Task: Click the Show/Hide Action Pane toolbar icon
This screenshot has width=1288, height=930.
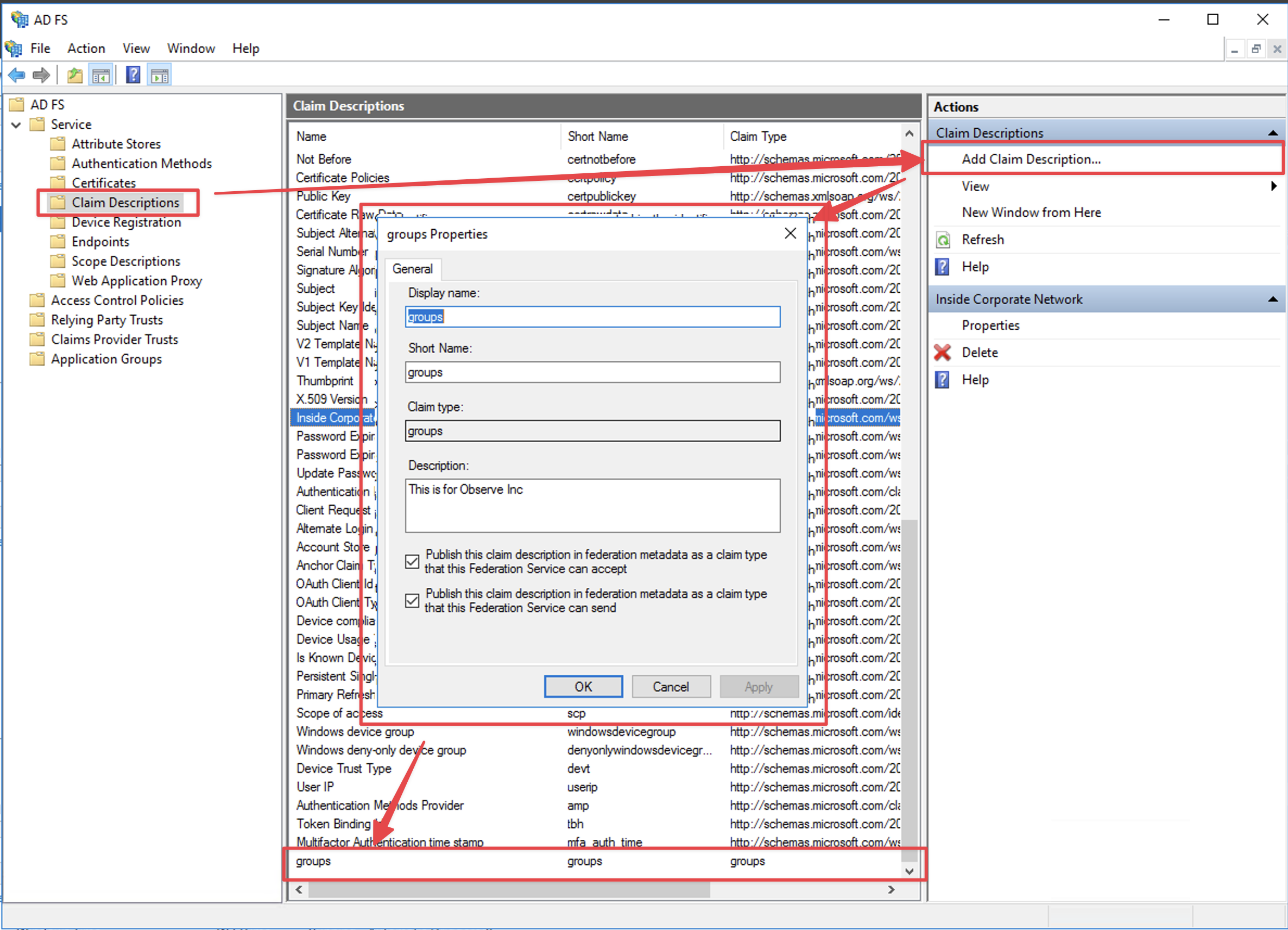Action: (160, 75)
